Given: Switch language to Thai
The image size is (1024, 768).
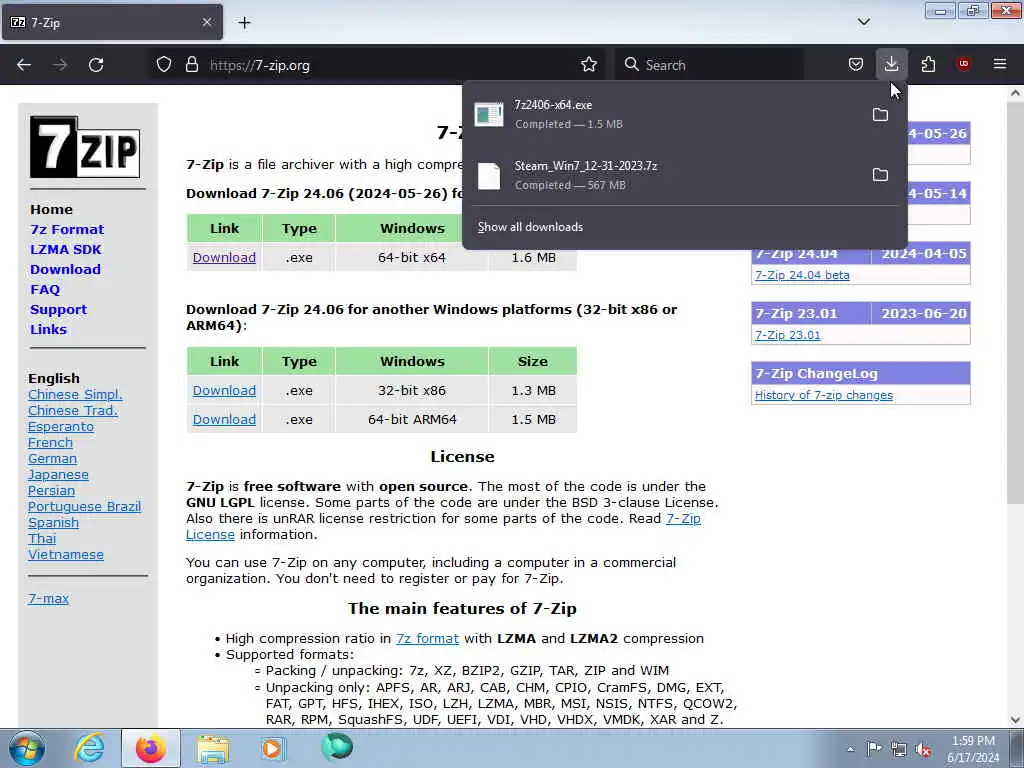Looking at the screenshot, I should [42, 539].
